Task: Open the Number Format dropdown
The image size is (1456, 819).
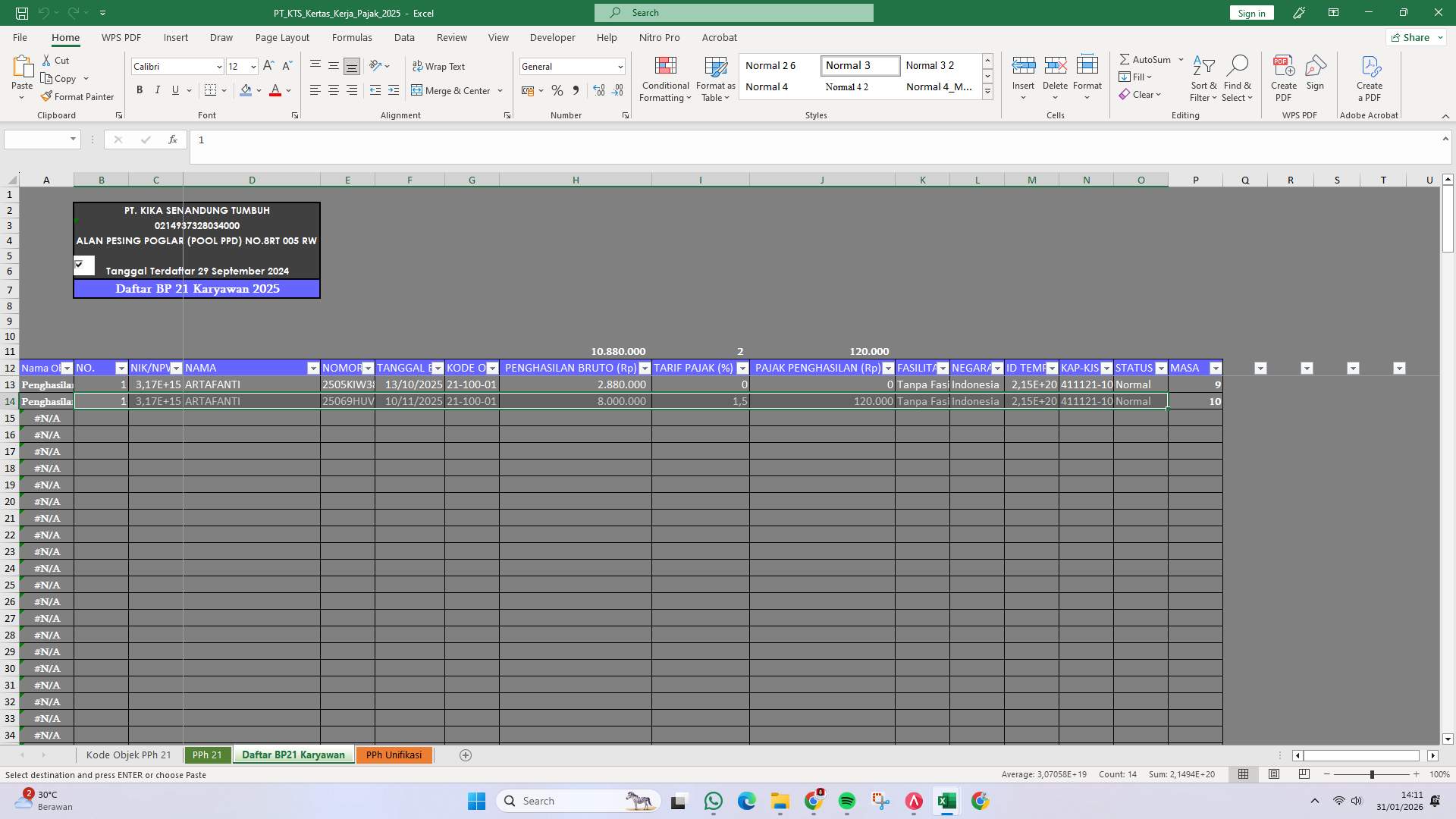Action: point(620,66)
